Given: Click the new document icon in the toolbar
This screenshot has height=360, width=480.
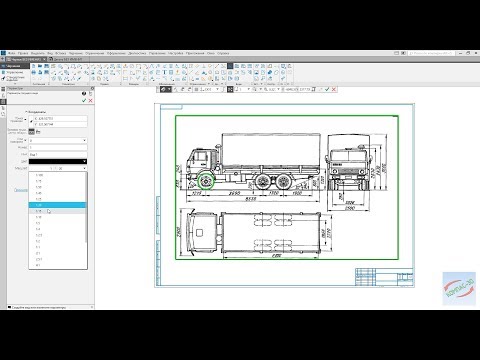Looking at the screenshot, I should (34, 66).
